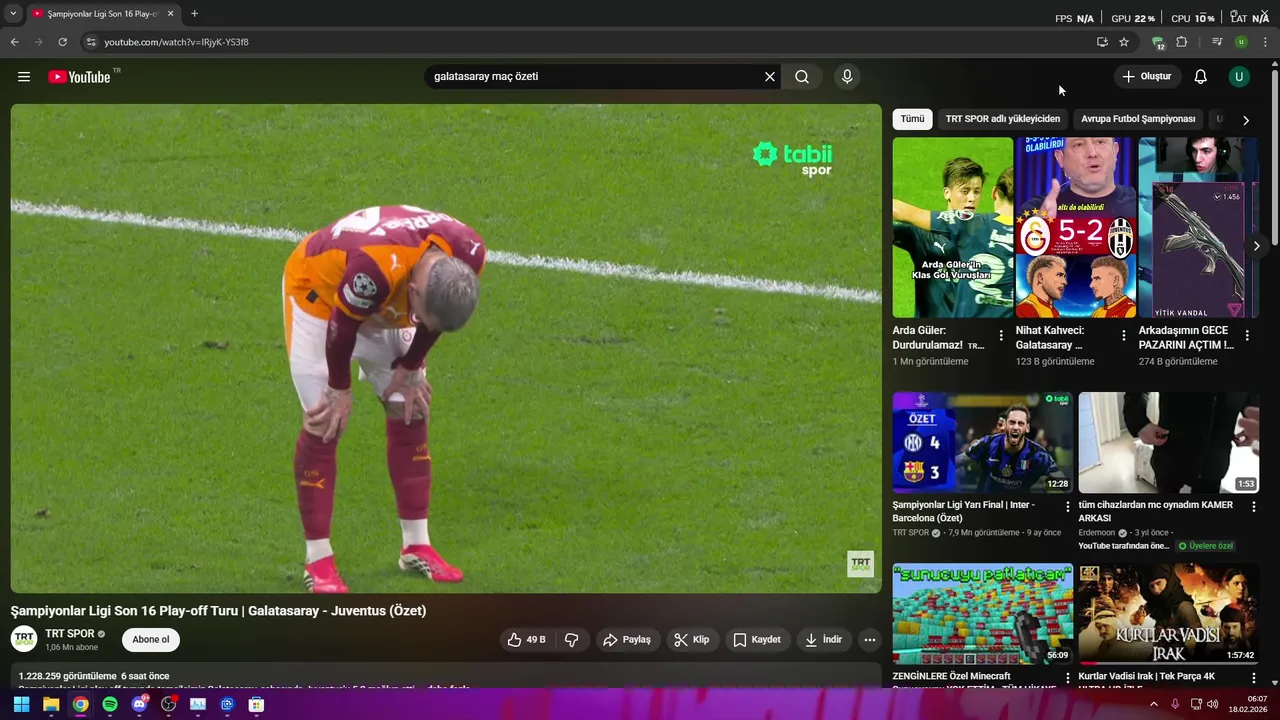
Task: Subscribe with Abone ol button
Action: [151, 640]
